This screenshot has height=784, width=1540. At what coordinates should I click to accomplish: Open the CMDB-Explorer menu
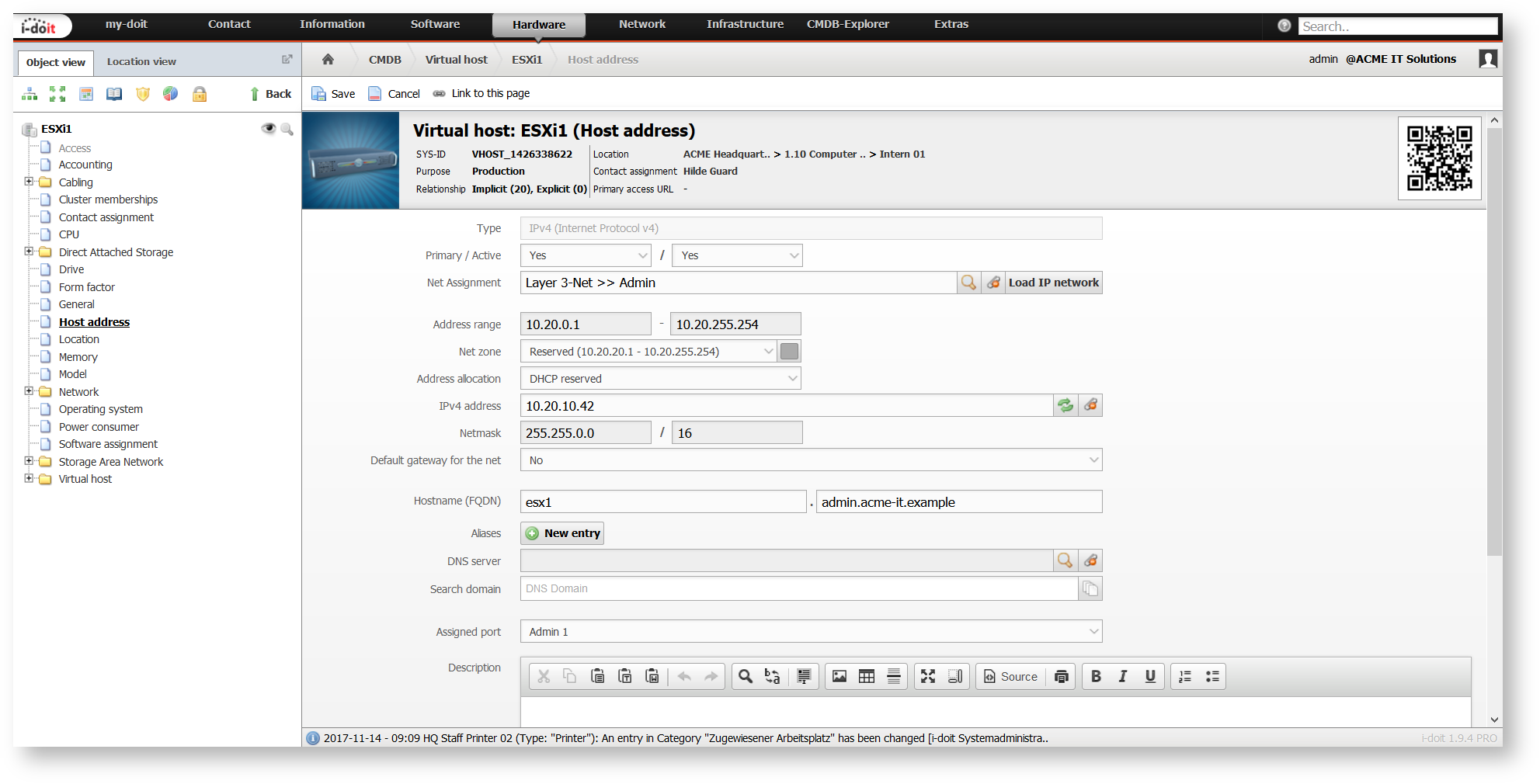coord(847,24)
